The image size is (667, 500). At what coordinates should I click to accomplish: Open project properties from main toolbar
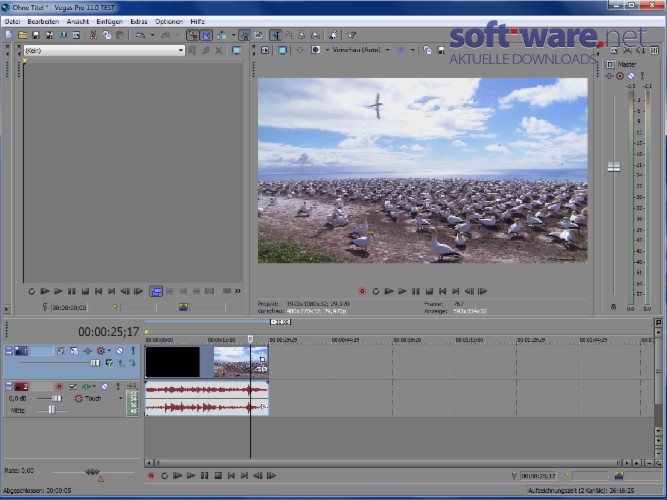point(76,35)
